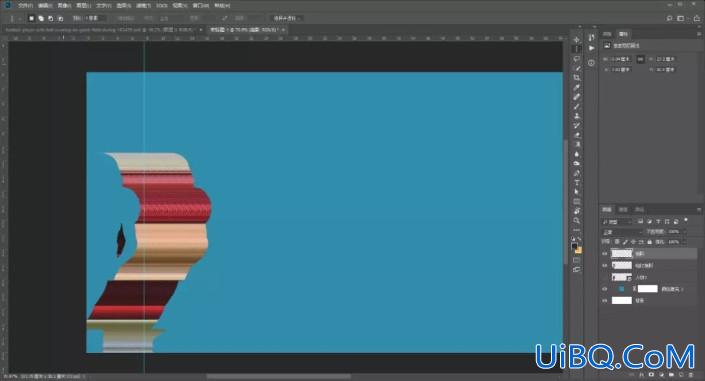
Task: Open the File menu
Action: (x=25, y=5)
